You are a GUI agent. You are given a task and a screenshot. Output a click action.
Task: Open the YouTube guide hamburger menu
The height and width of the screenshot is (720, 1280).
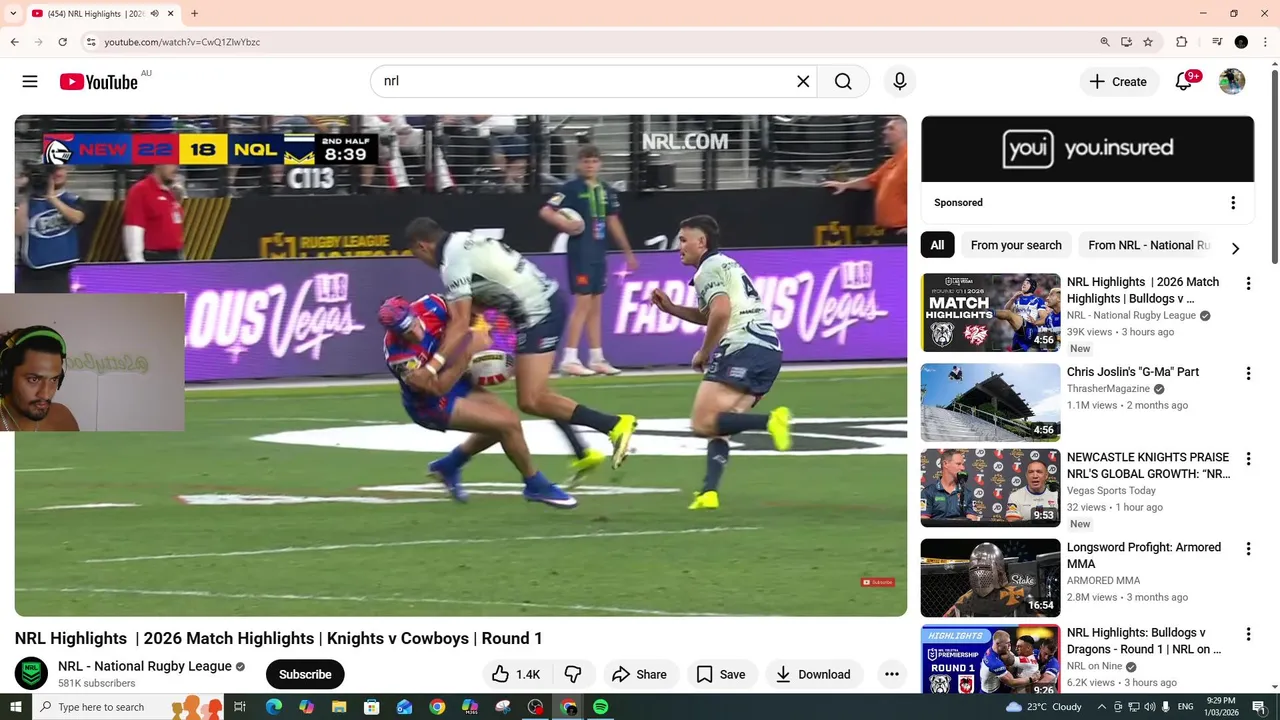click(30, 82)
